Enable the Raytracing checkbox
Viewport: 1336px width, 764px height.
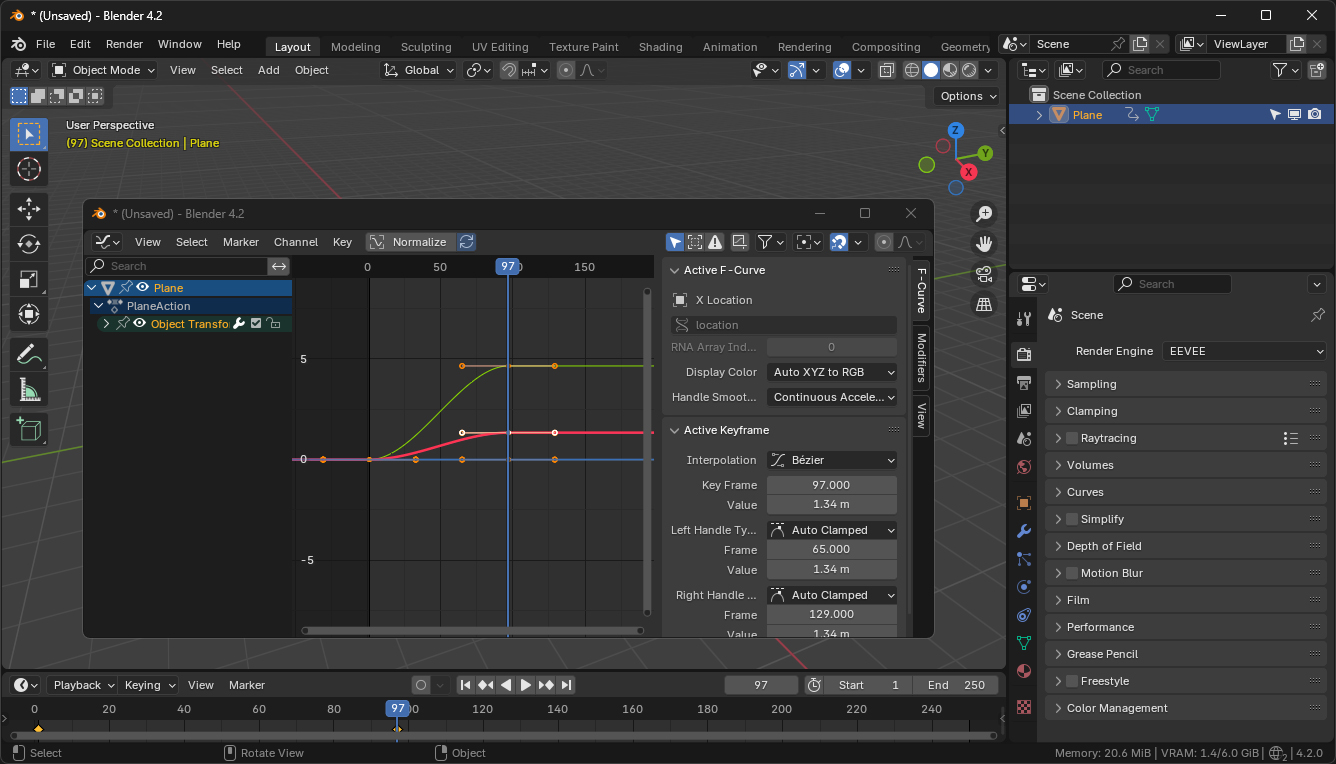1072,438
